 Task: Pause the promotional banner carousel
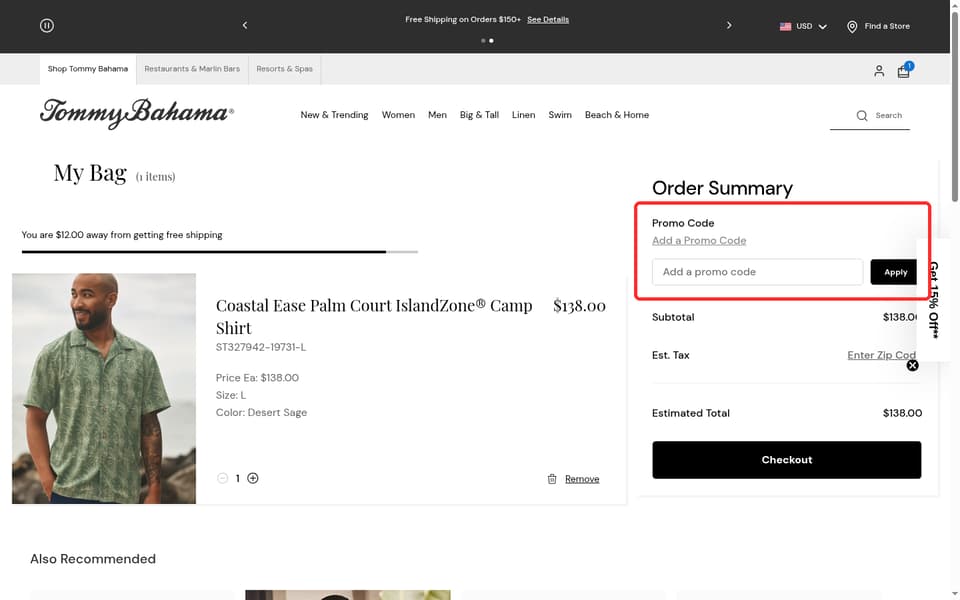(47, 26)
